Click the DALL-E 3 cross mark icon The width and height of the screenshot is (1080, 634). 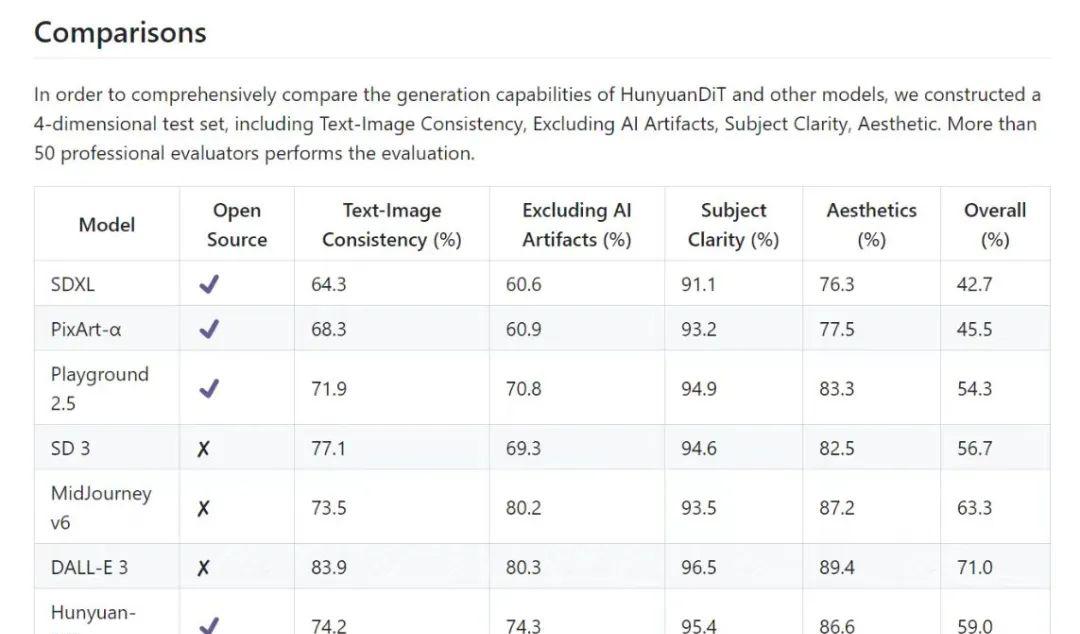pos(203,568)
